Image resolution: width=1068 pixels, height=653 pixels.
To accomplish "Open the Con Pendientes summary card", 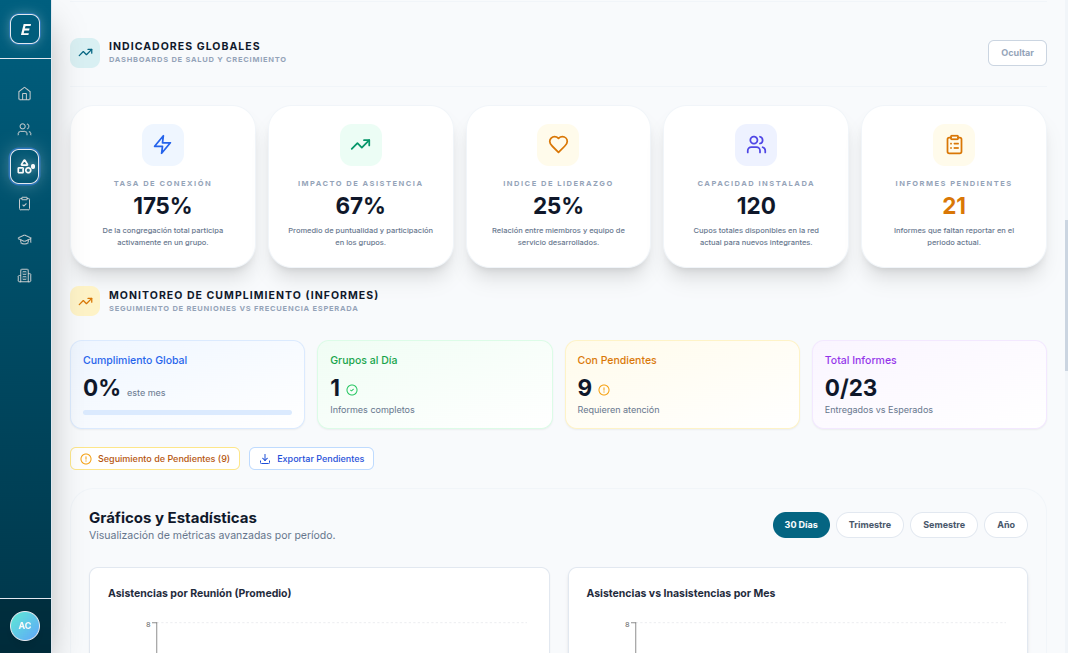I will pos(682,385).
